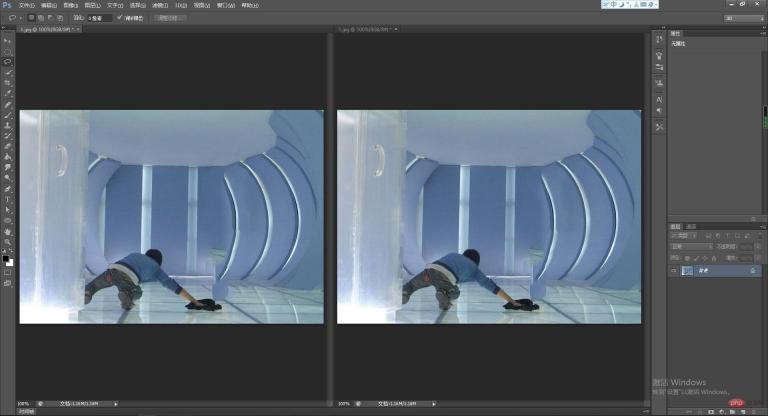Open the character (A) panel icon
The width and height of the screenshot is (768, 416).
pyautogui.click(x=660, y=99)
